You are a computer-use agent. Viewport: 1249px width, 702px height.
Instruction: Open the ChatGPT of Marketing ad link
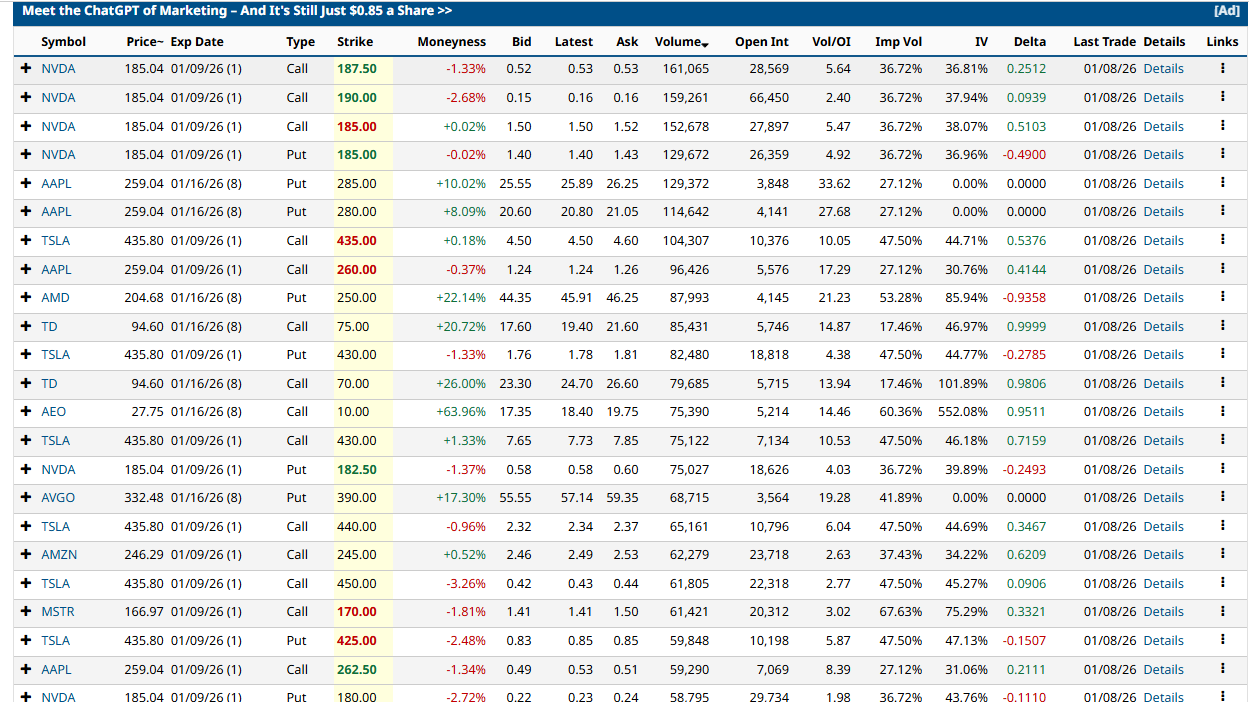click(237, 11)
